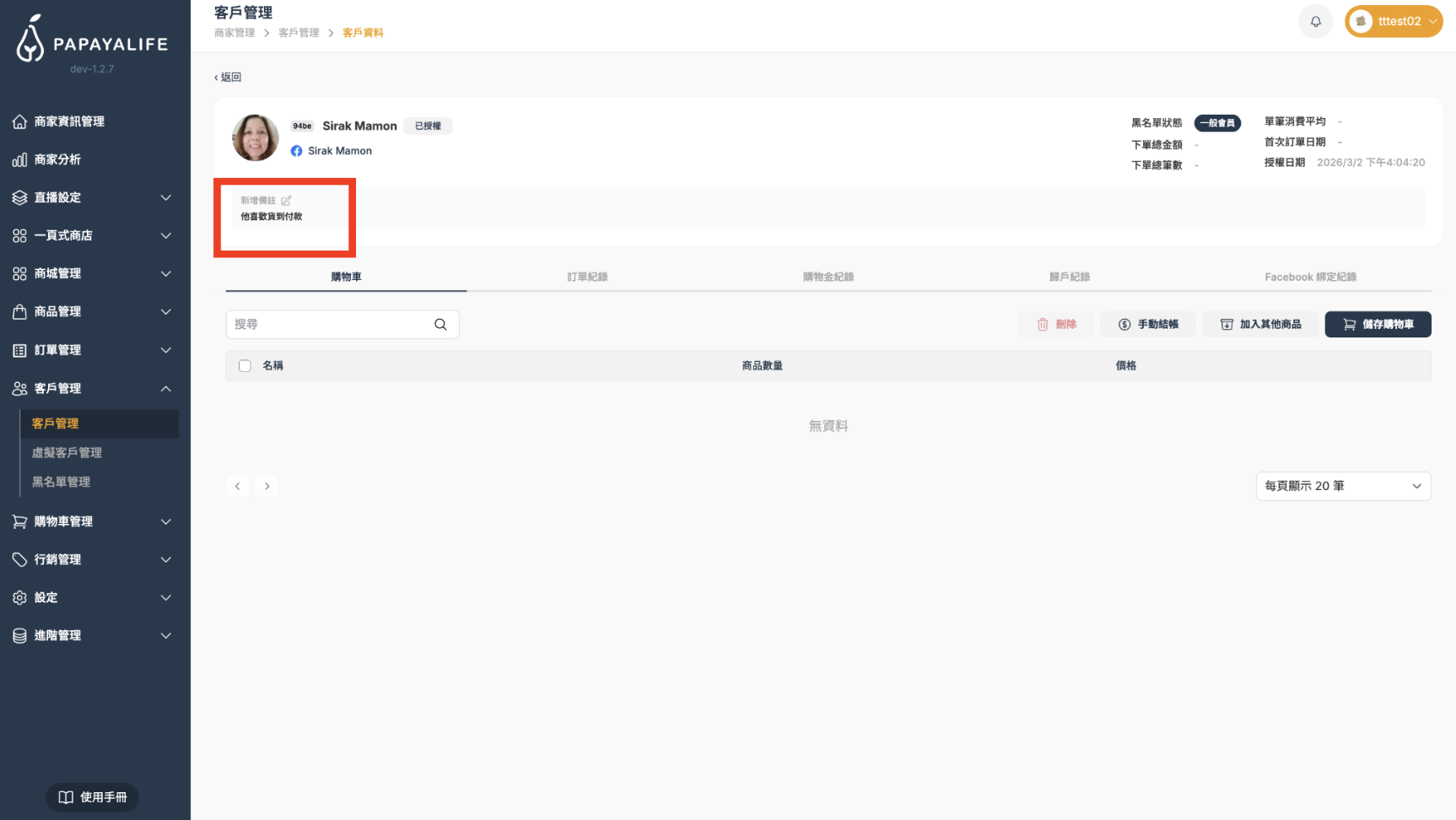Screen dimensions: 1456x820
Task: Click the search magnifier icon
Action: (440, 325)
